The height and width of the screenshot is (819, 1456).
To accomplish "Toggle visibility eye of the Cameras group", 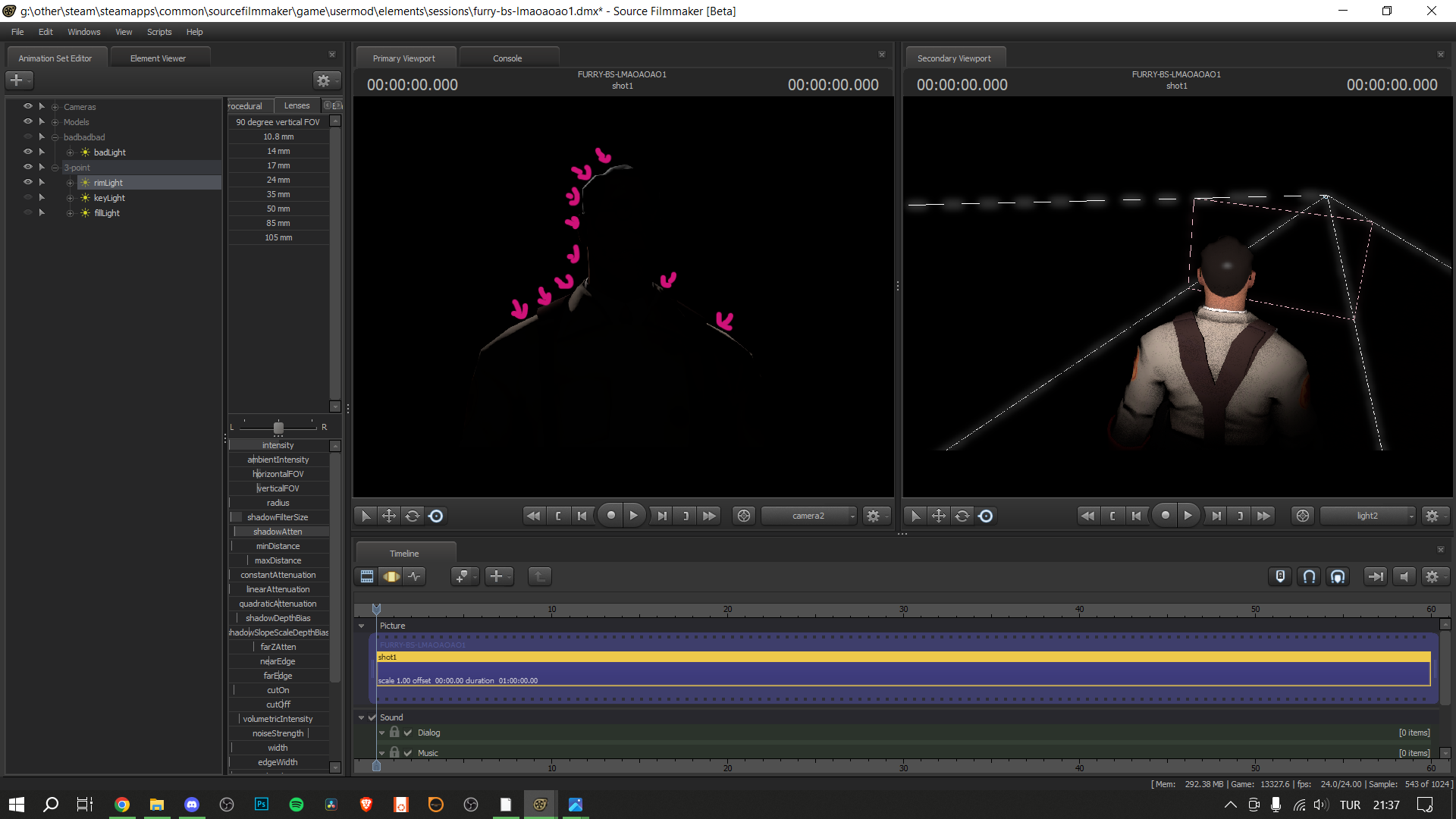I will 28,106.
